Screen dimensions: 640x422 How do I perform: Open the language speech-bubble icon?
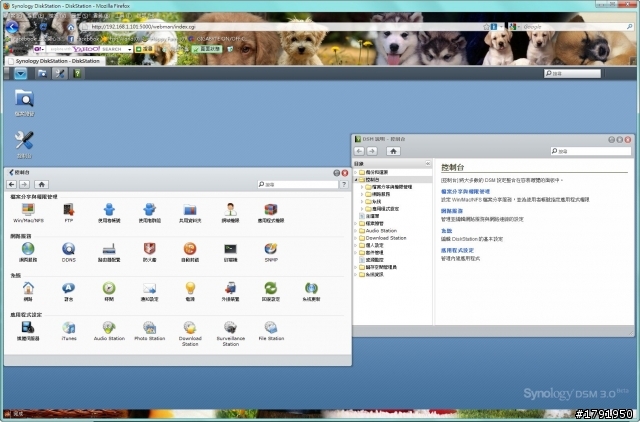point(69,289)
